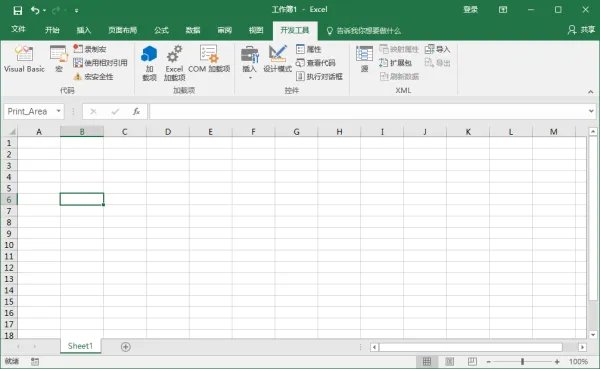The width and height of the screenshot is (600, 369).
Task: Open the File (文件) tab
Action: pos(18,29)
